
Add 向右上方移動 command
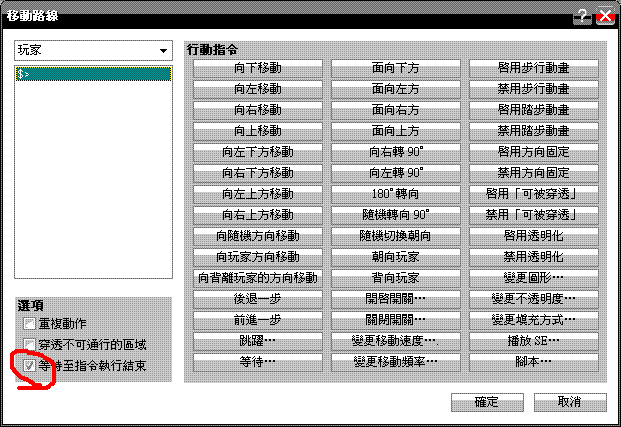coord(257,215)
